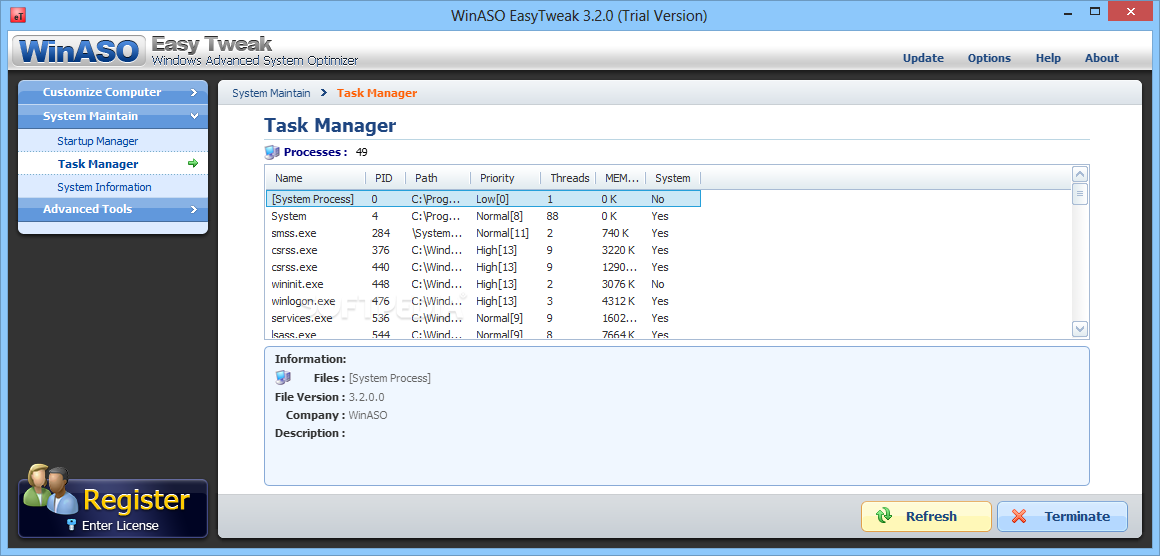Click the 740 K memory cell

pos(616,233)
